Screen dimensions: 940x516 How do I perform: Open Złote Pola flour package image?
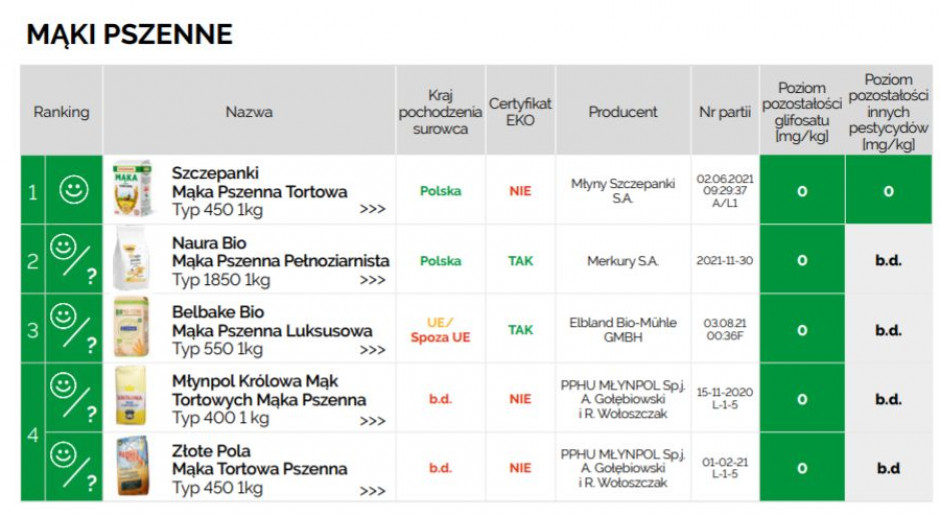pyautogui.click(x=132, y=466)
